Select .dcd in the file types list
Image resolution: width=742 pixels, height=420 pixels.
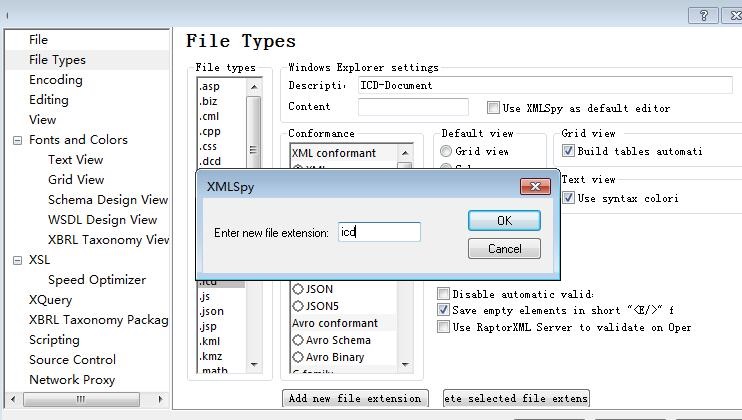tap(210, 161)
